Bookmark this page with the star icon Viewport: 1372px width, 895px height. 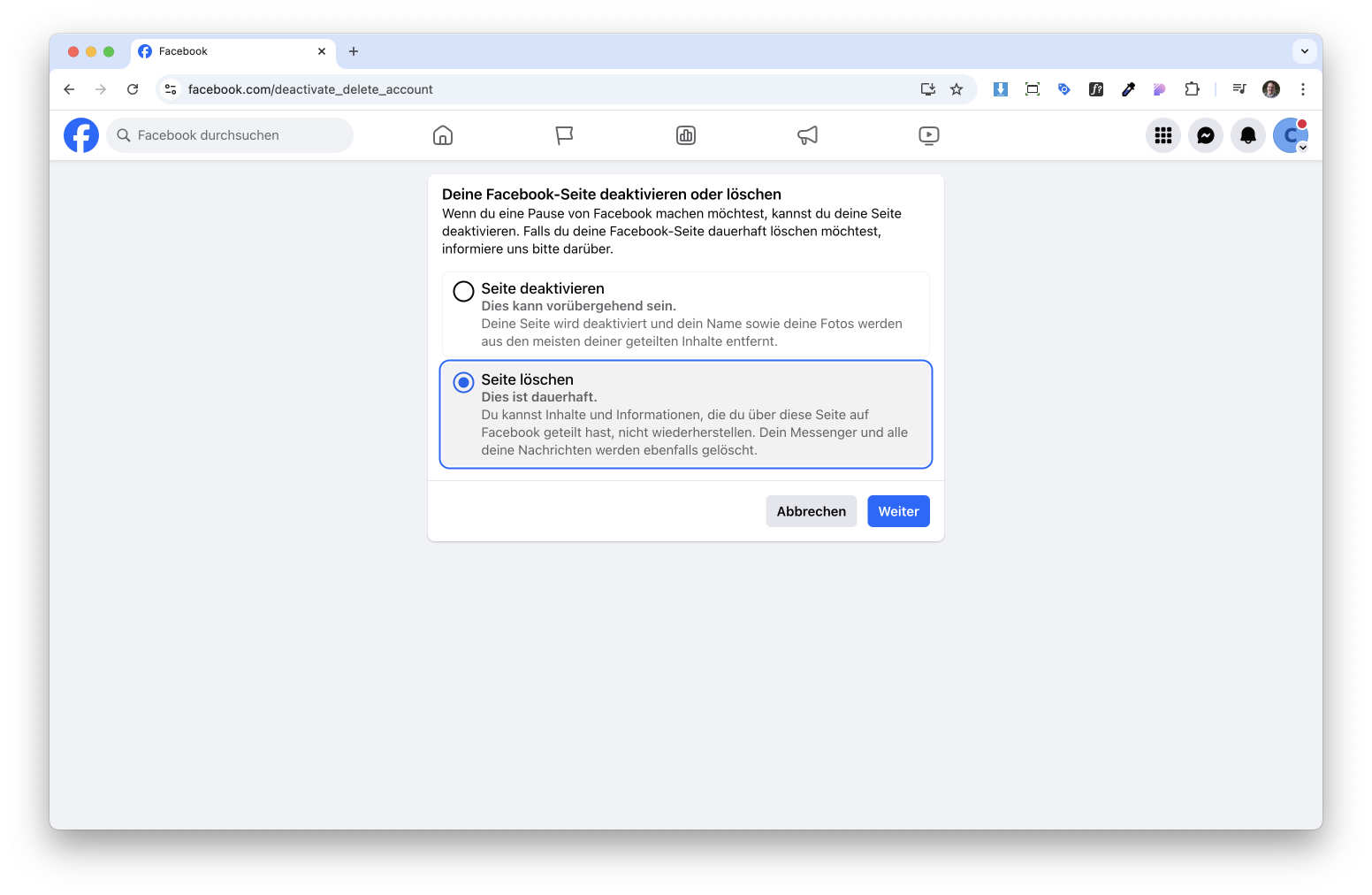coord(957,89)
